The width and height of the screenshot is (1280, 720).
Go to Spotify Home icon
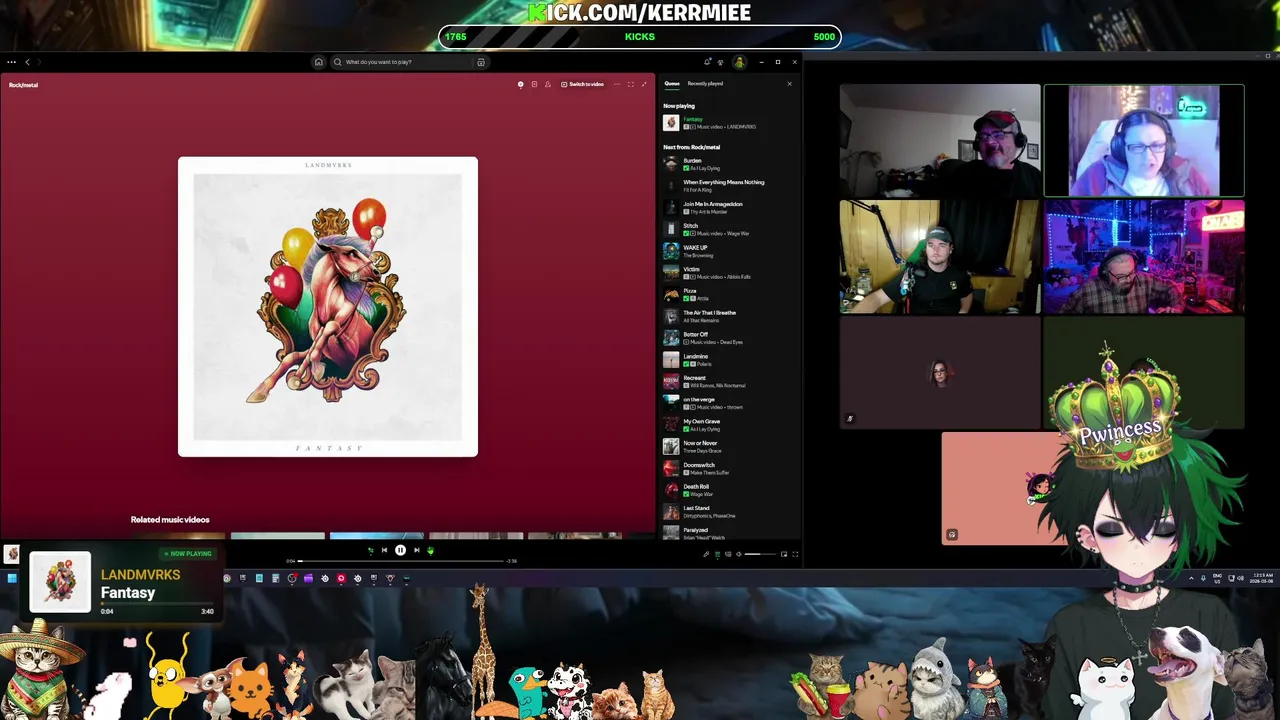[319, 62]
